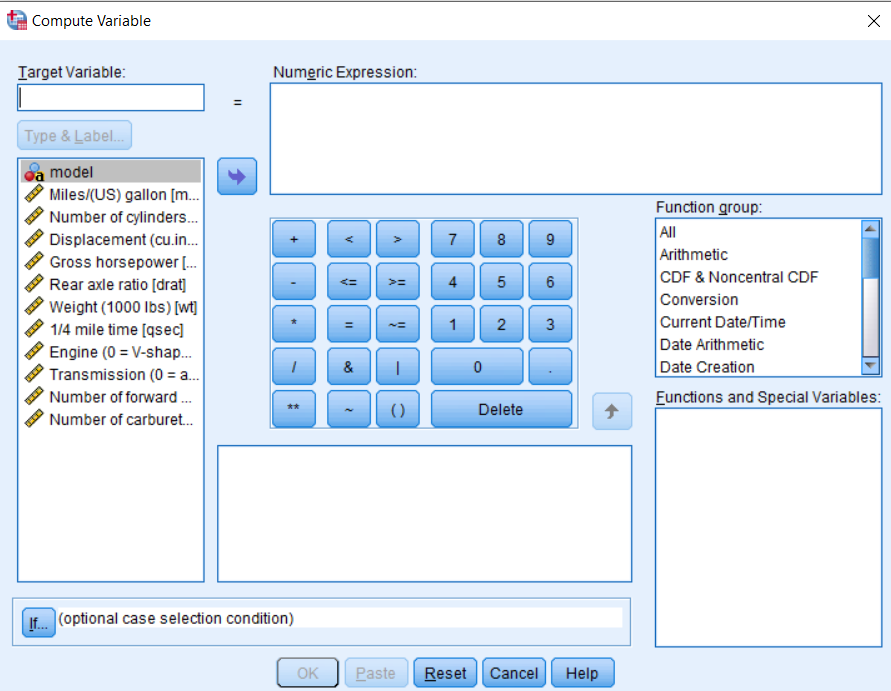This screenshot has height=691, width=891.
Task: Choose Current Date/Time function group
Action: pyautogui.click(x=759, y=322)
